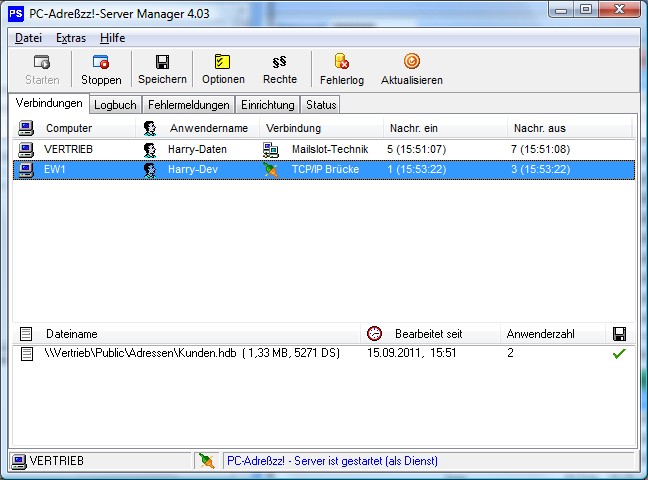Image resolution: width=648 pixels, height=480 pixels.
Task: Select the VERTRIEB computer row
Action: 324,150
